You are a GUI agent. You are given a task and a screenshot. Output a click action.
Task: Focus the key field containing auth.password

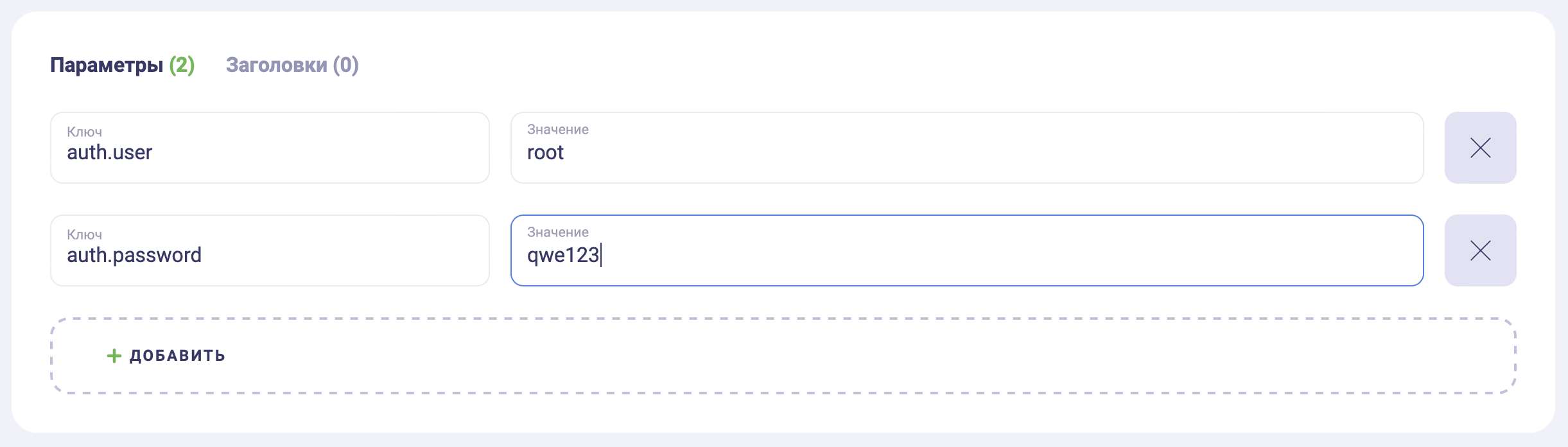click(x=270, y=250)
